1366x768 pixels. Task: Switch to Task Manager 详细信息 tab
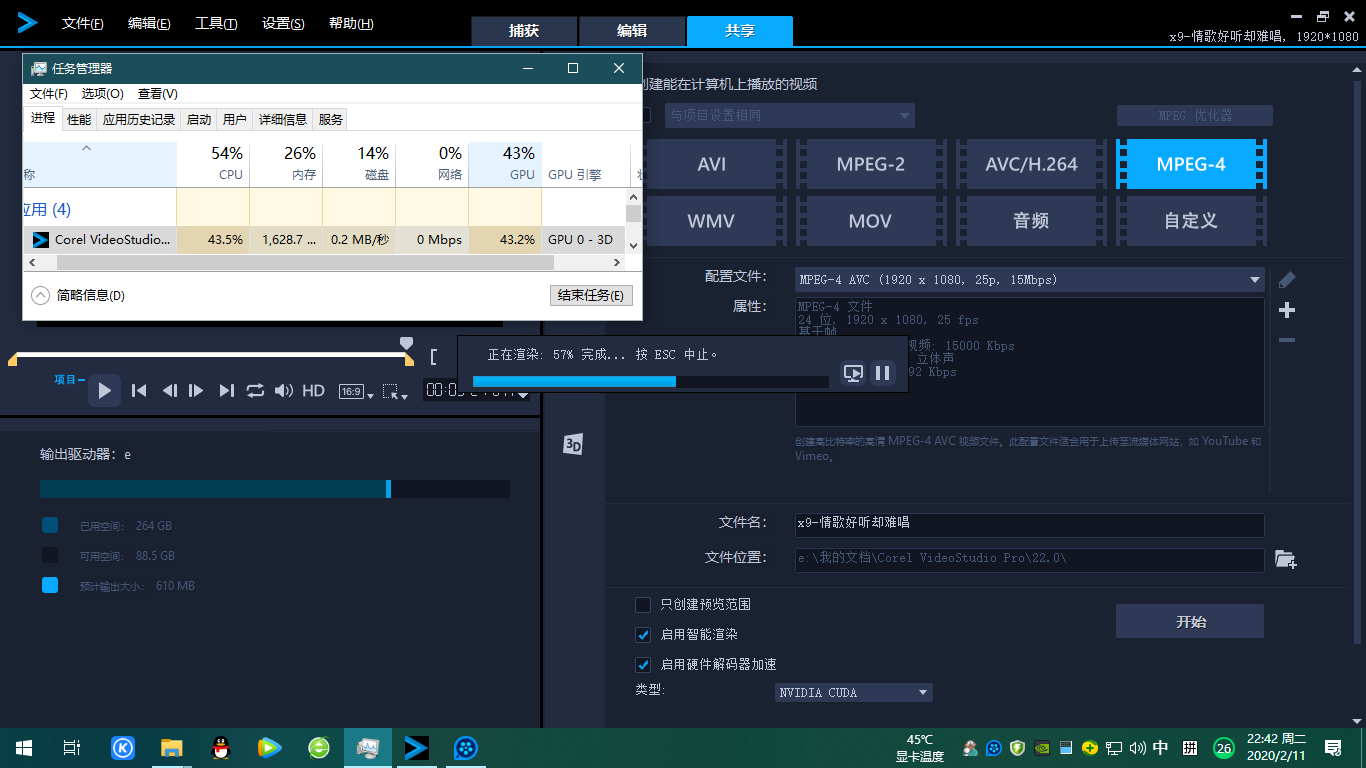[283, 120]
